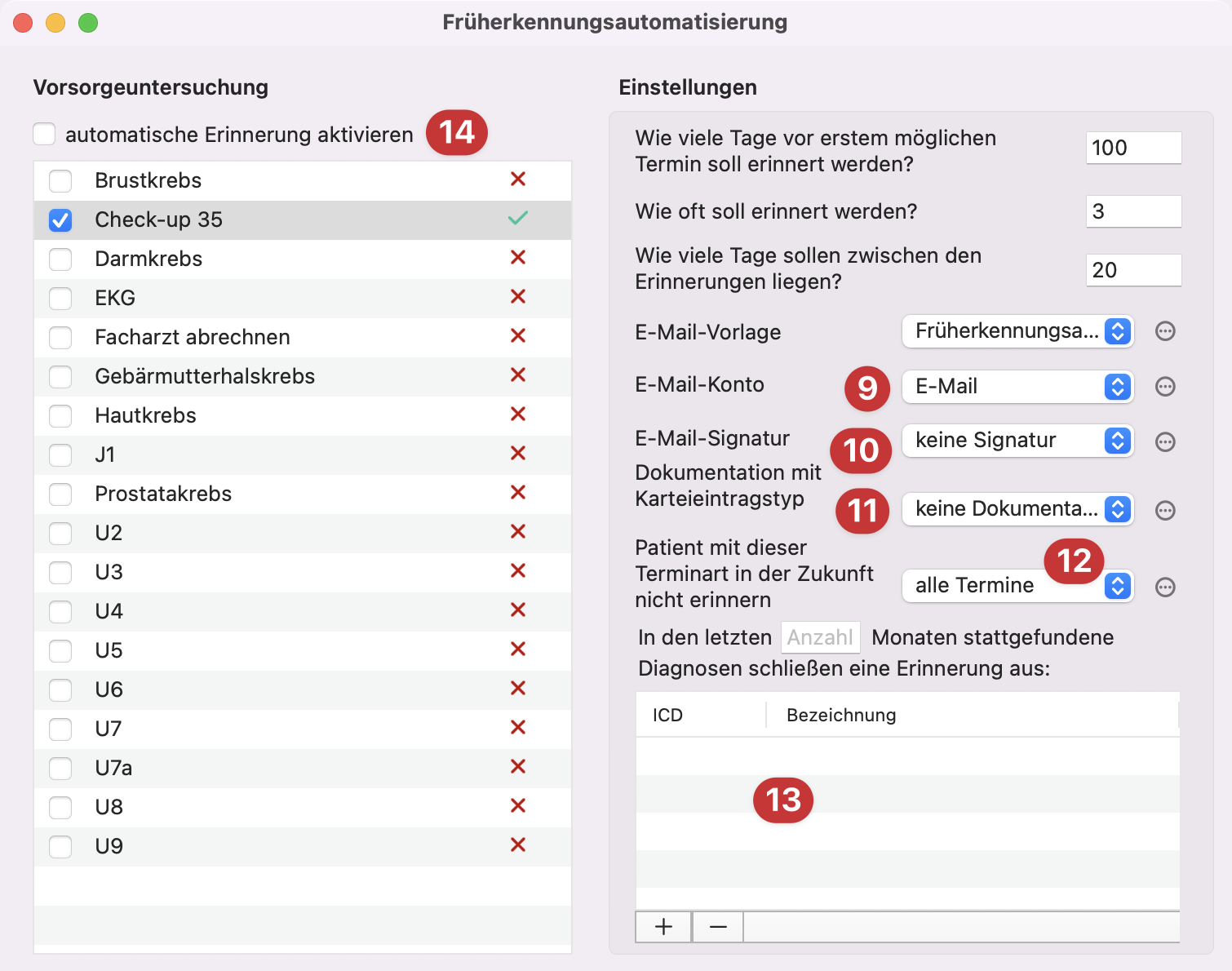Image resolution: width=1232 pixels, height=971 pixels.
Task: Open options icon next to E-Mail-Konto
Action: click(x=1165, y=387)
